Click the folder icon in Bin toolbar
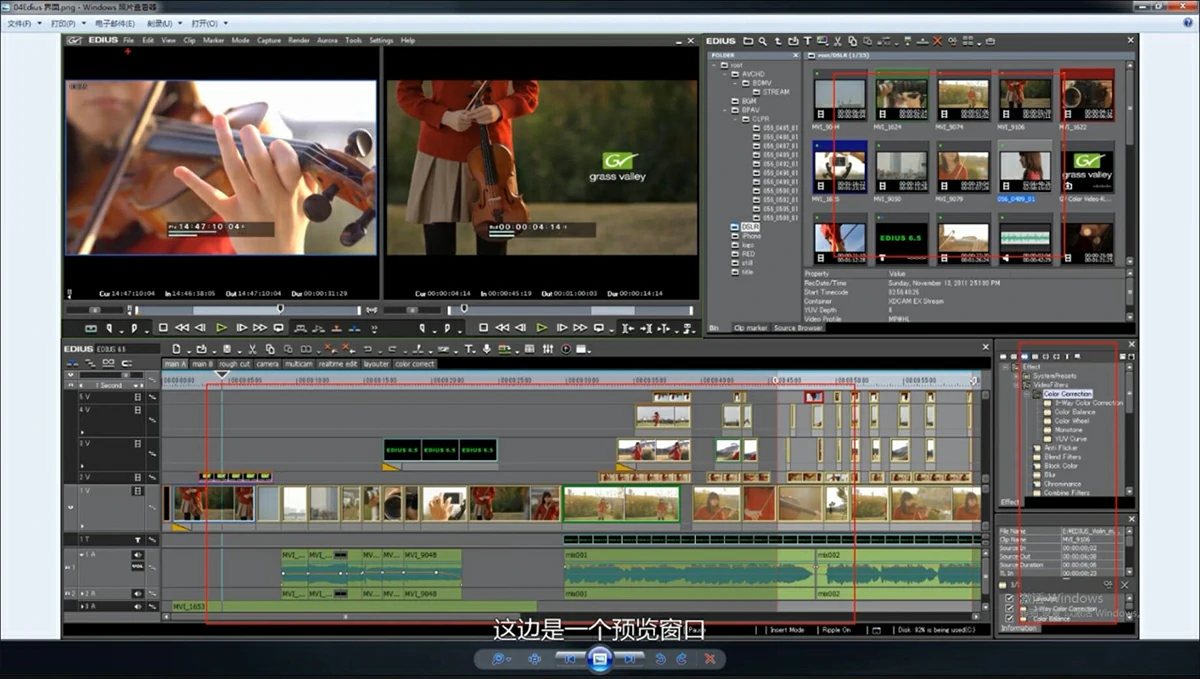The image size is (1200, 679). click(746, 41)
